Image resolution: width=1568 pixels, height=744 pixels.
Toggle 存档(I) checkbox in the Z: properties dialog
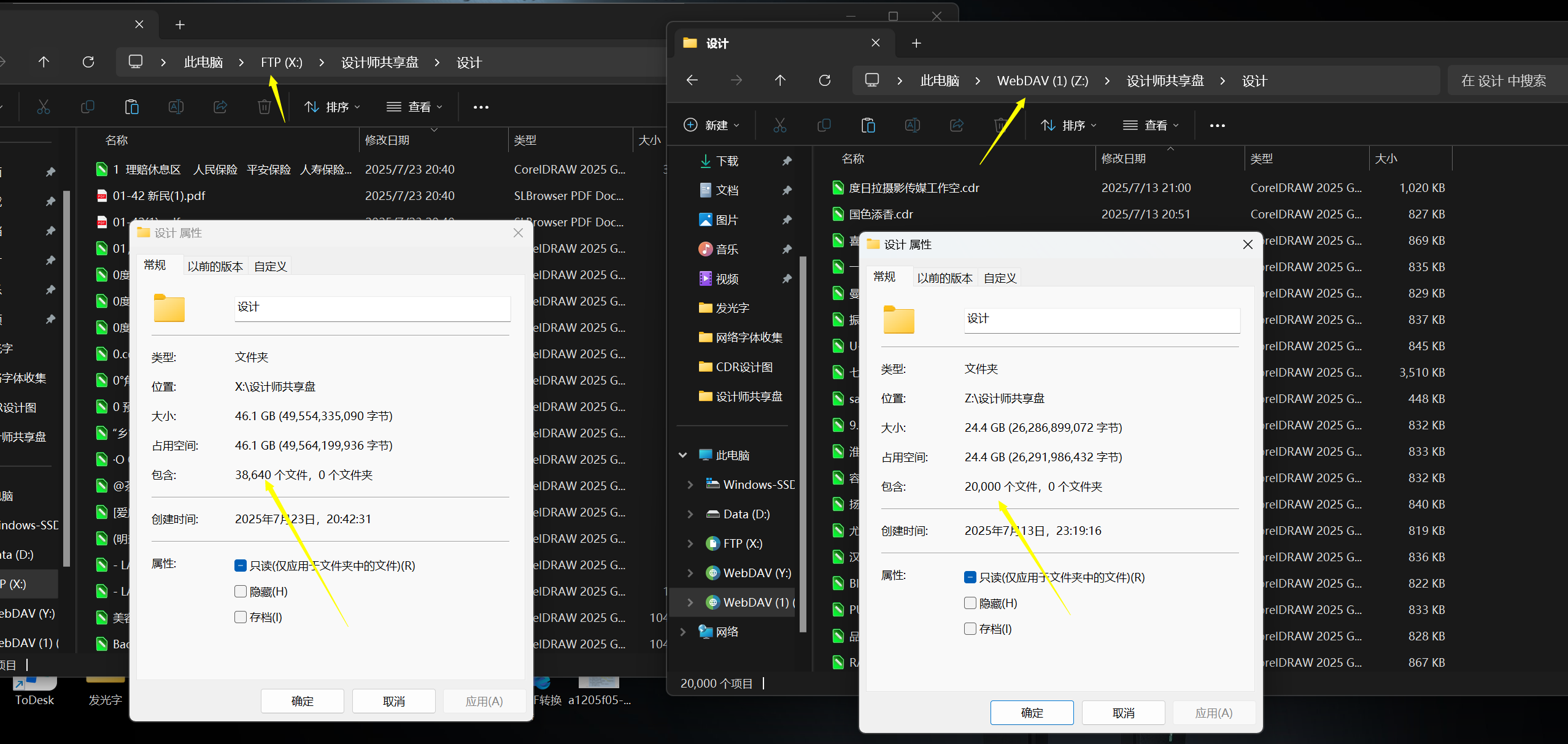970,629
